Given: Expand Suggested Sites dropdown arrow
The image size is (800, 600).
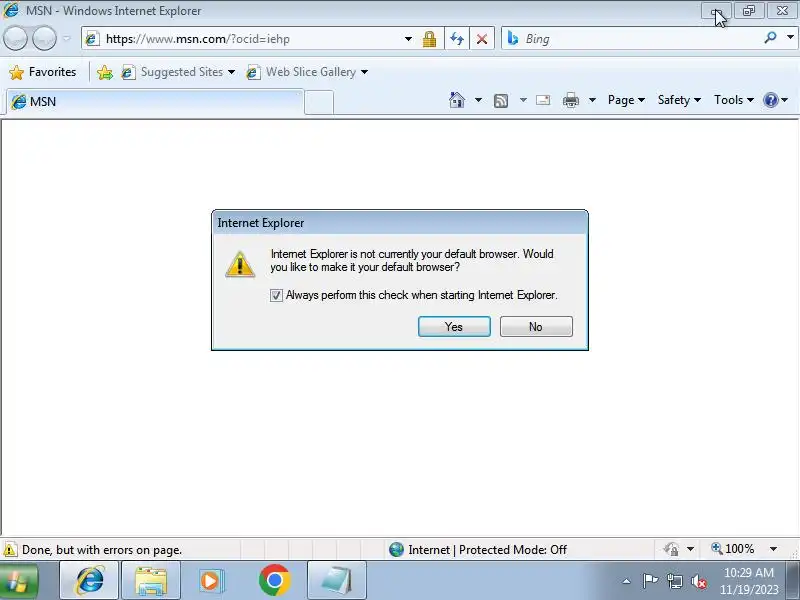Looking at the screenshot, I should tap(231, 72).
